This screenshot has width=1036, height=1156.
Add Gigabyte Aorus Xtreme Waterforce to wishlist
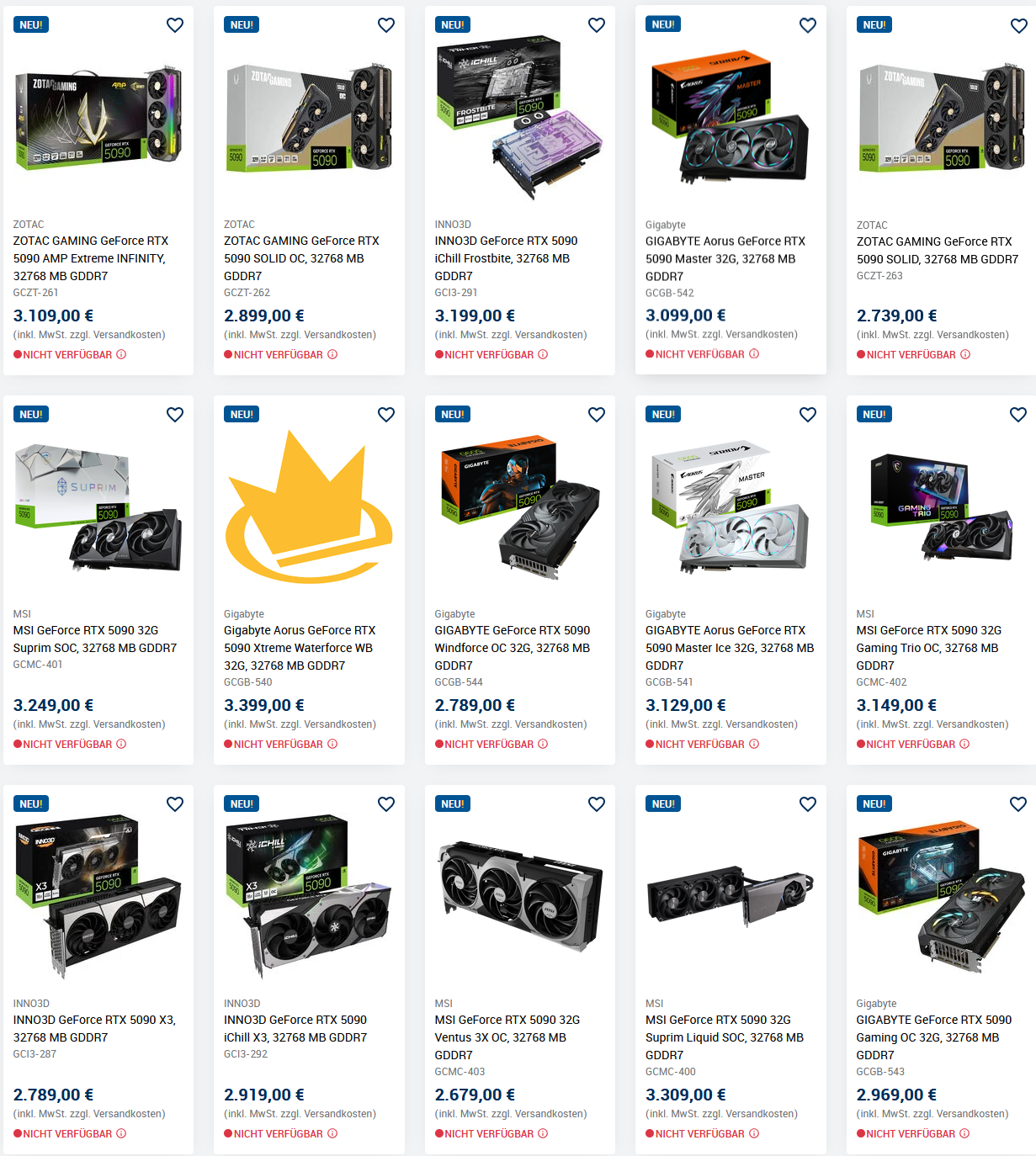386,415
